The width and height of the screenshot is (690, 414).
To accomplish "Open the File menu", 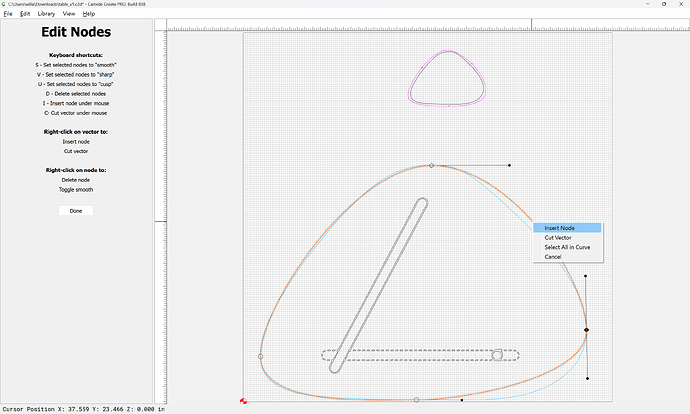I will click(x=8, y=14).
